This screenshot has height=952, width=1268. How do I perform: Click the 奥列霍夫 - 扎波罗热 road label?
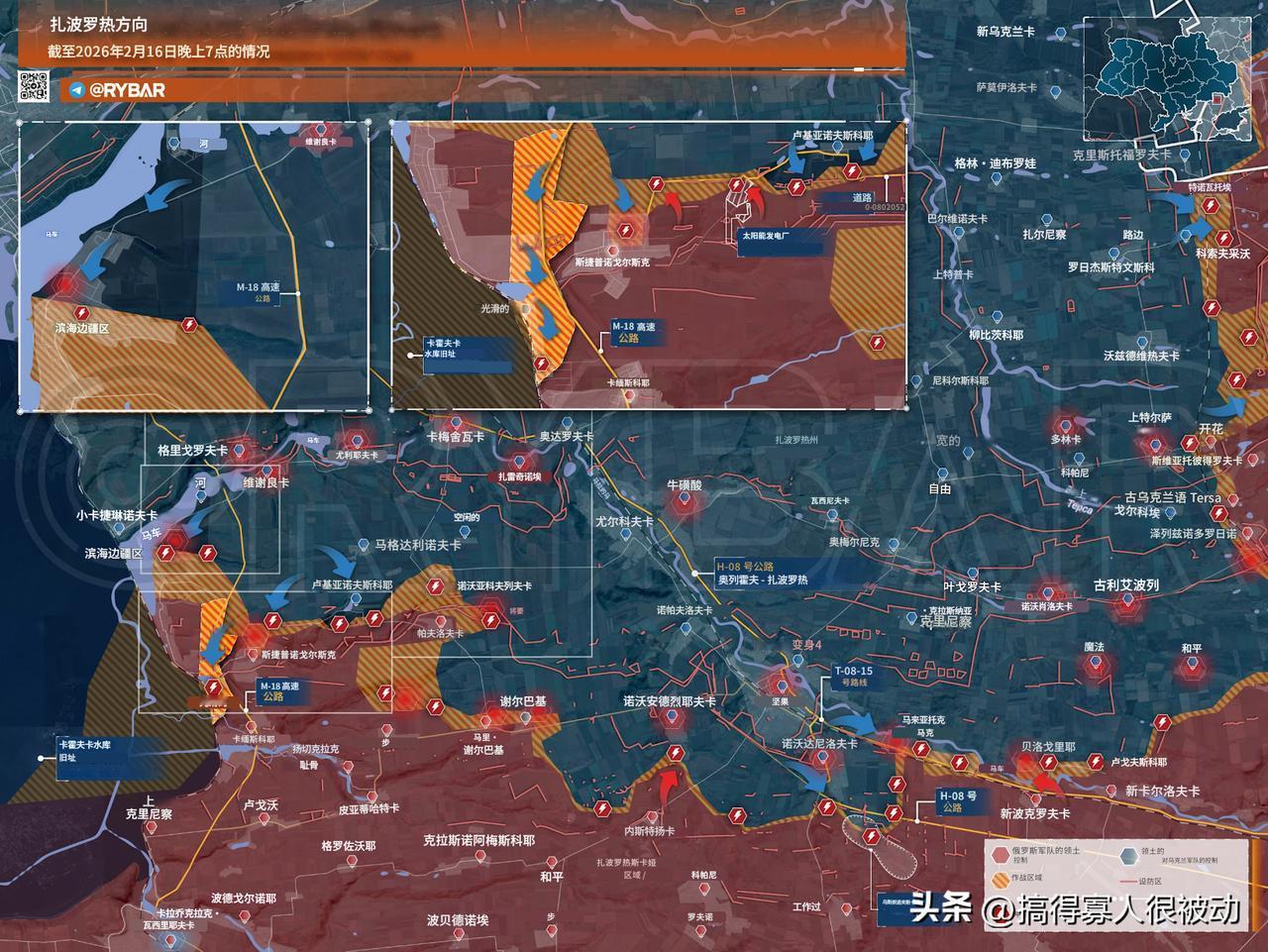point(763,580)
